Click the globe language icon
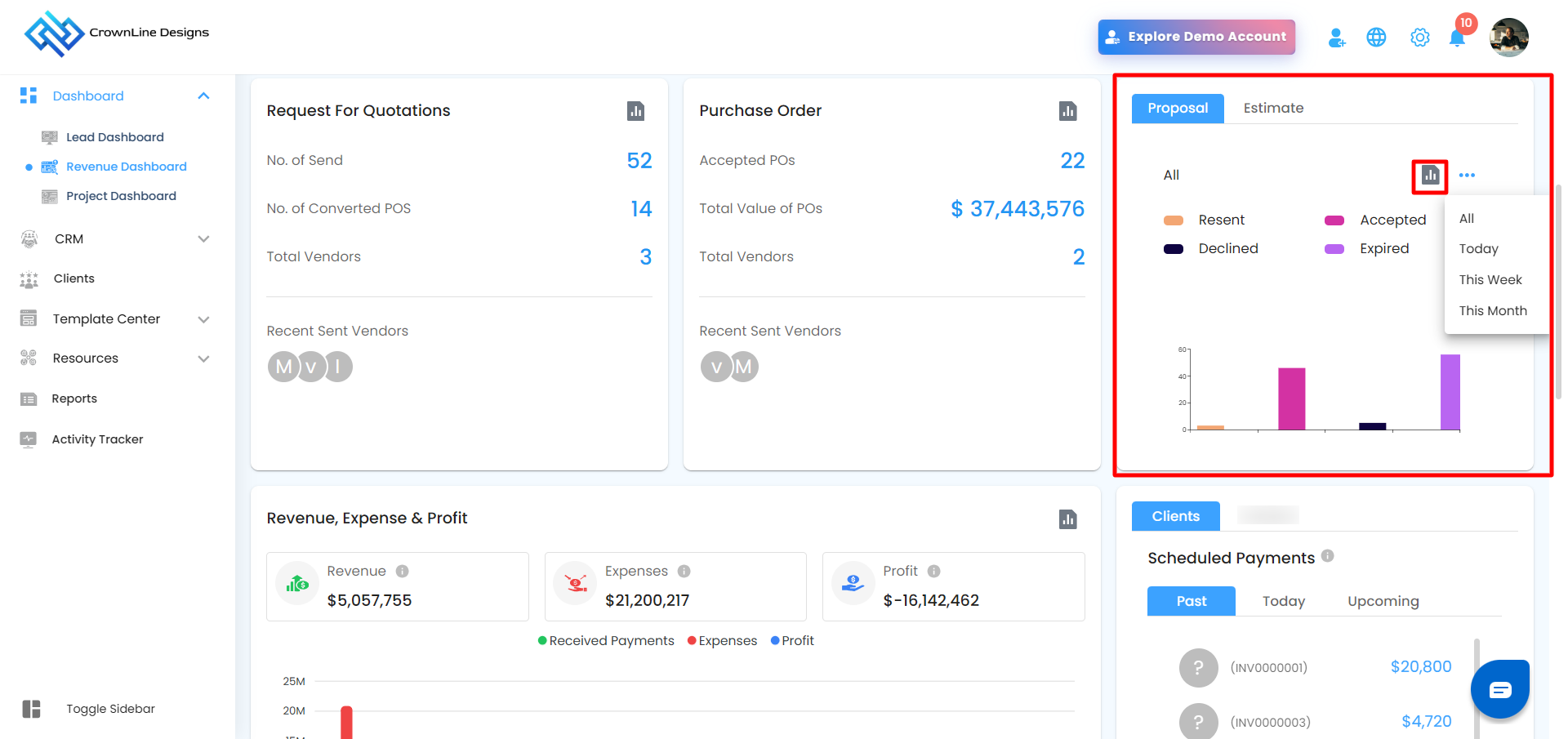The height and width of the screenshot is (739, 1568). coord(1376,38)
